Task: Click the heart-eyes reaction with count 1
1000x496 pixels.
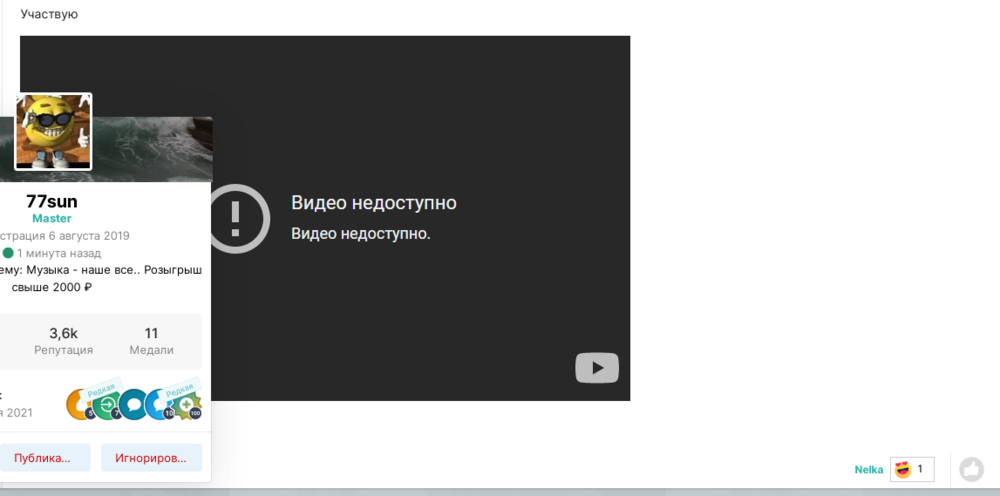Action: click(x=912, y=469)
